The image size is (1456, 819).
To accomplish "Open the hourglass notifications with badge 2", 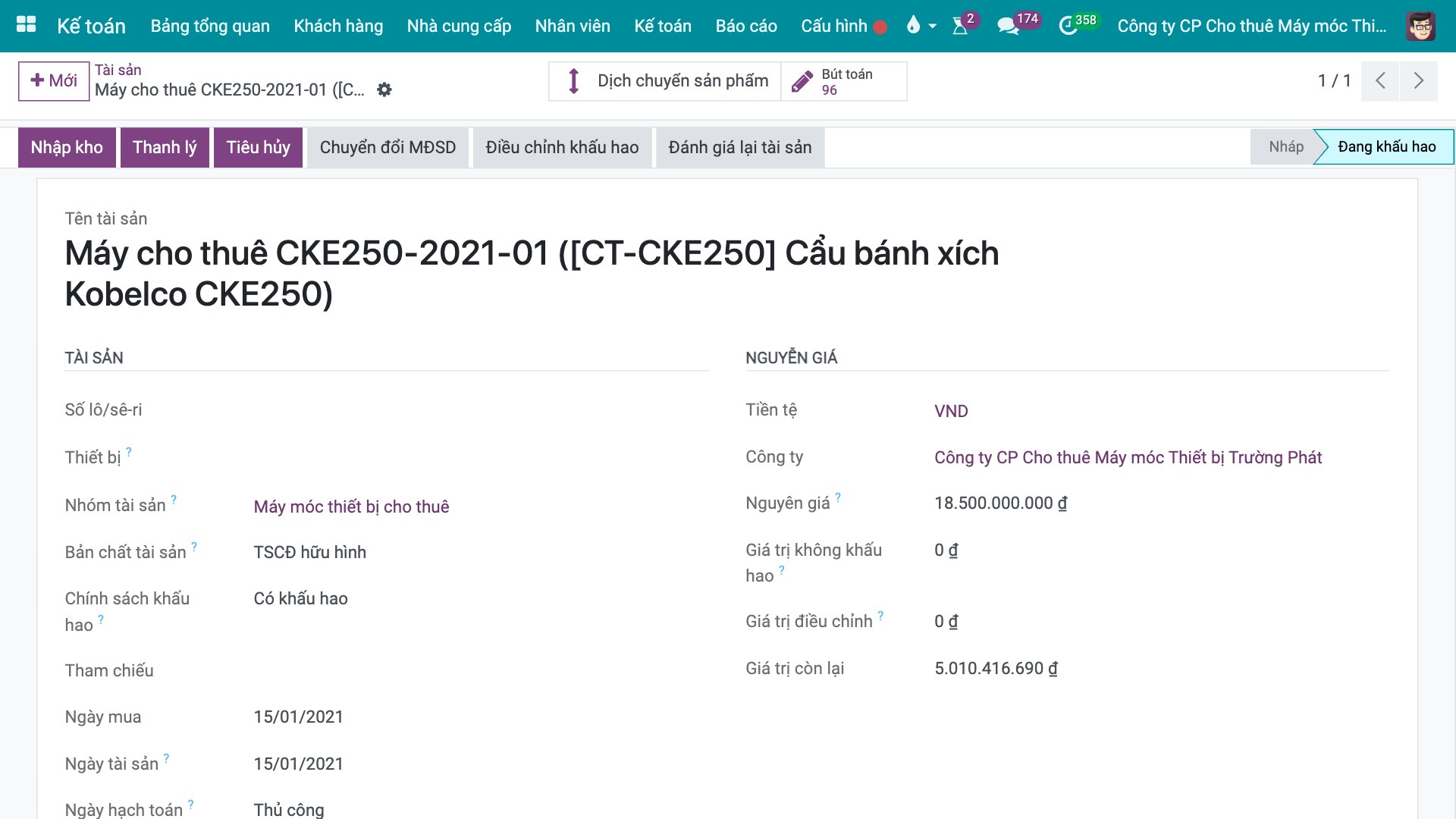I will click(961, 26).
